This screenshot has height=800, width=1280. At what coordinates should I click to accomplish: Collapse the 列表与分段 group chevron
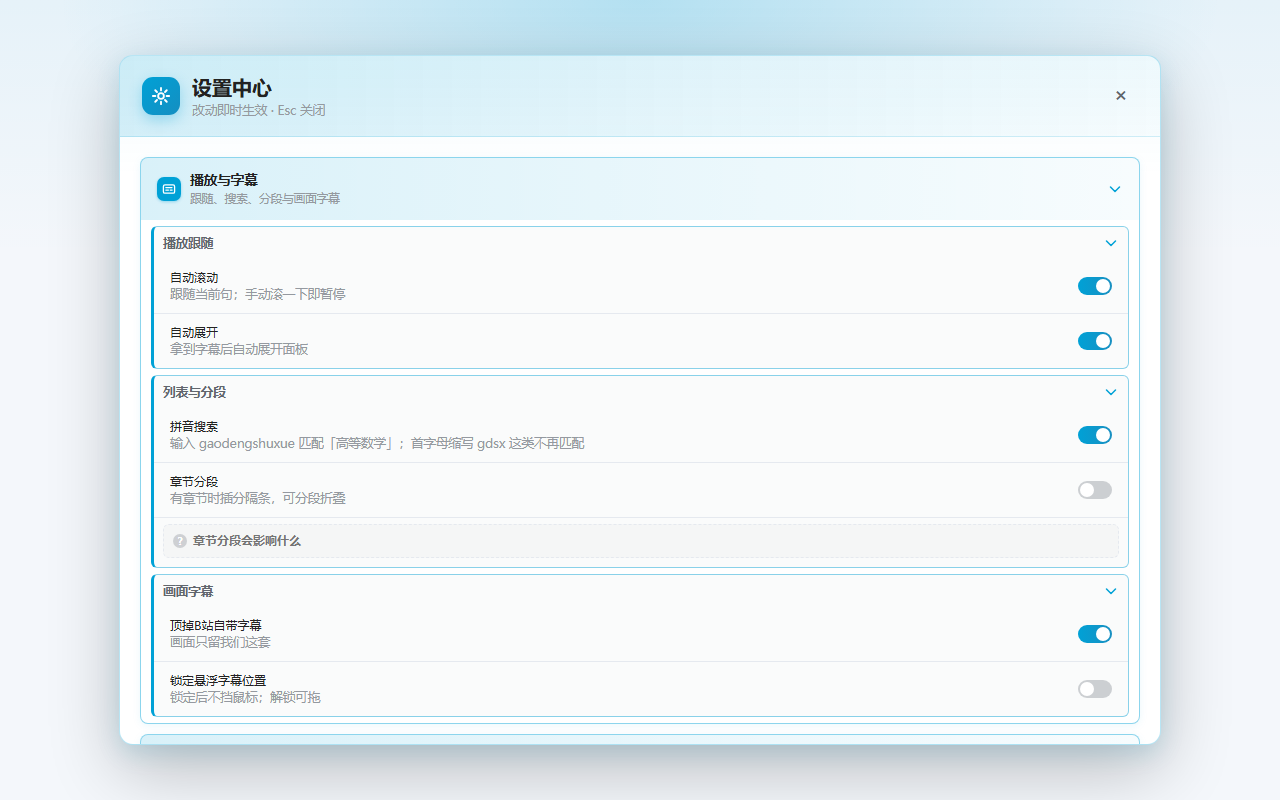[1111, 392]
